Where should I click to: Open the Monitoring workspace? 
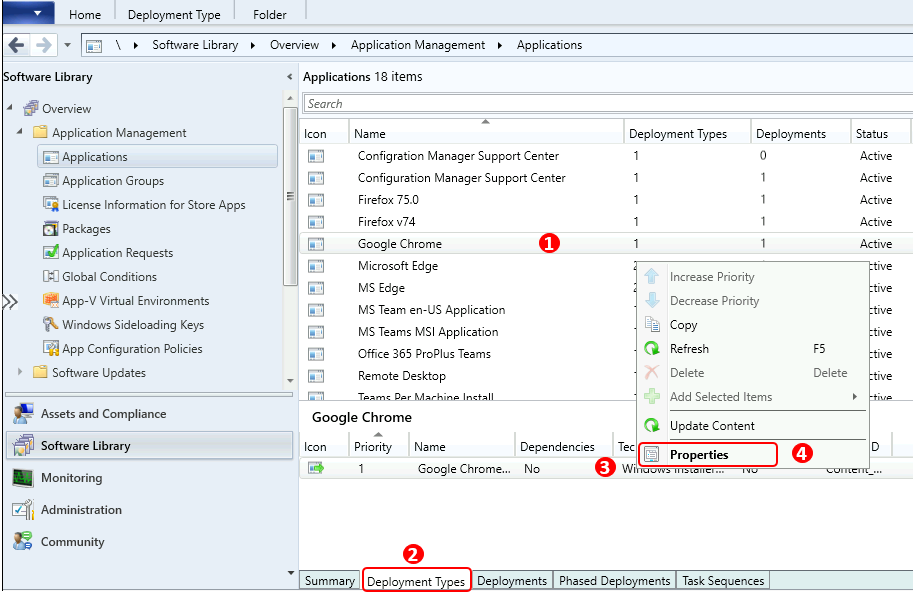pos(149,478)
